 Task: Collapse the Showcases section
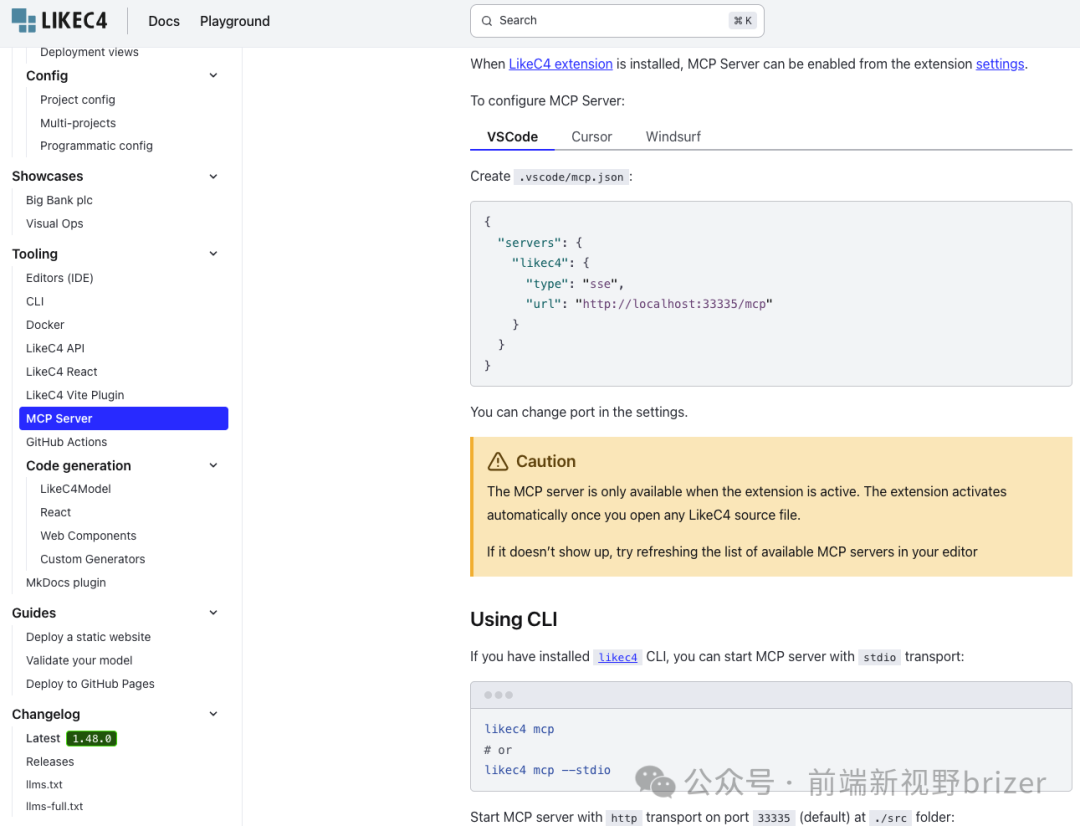pyautogui.click(x=213, y=176)
